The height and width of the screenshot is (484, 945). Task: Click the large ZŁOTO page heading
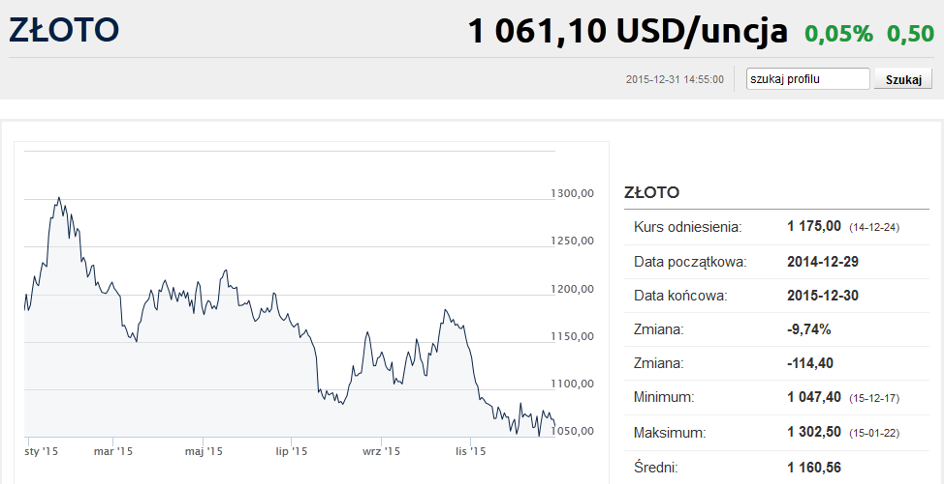click(64, 30)
